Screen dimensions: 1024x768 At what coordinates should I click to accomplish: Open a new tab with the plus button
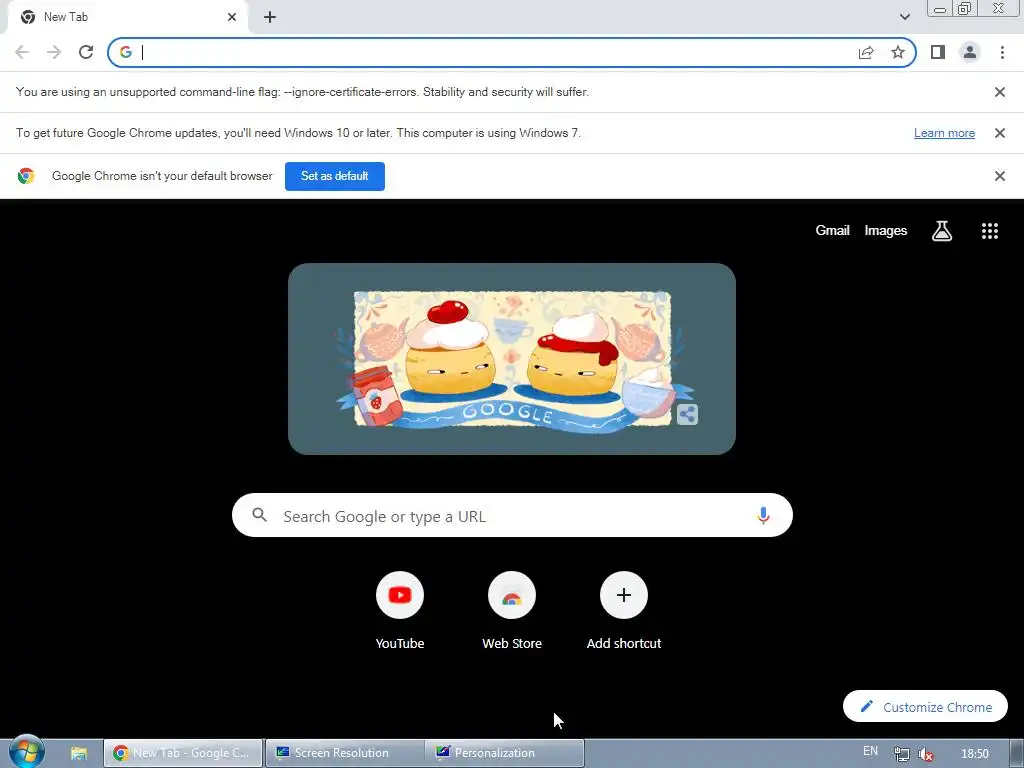click(x=270, y=17)
